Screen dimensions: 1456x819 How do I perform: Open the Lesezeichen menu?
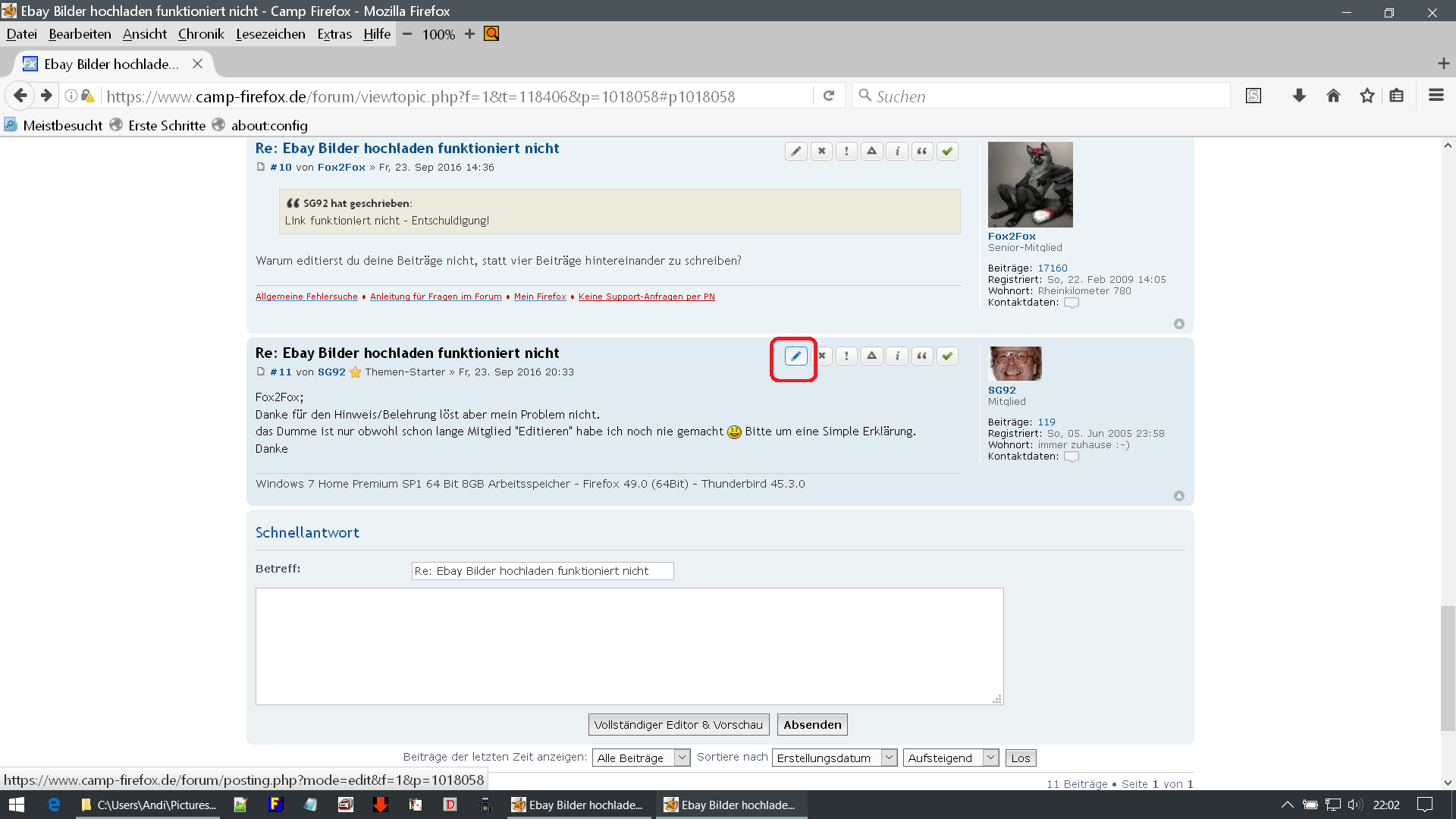click(271, 34)
